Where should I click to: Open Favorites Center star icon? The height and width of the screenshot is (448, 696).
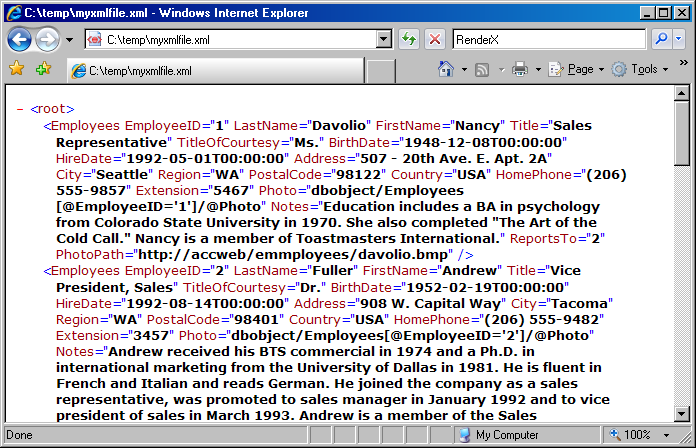[16, 69]
